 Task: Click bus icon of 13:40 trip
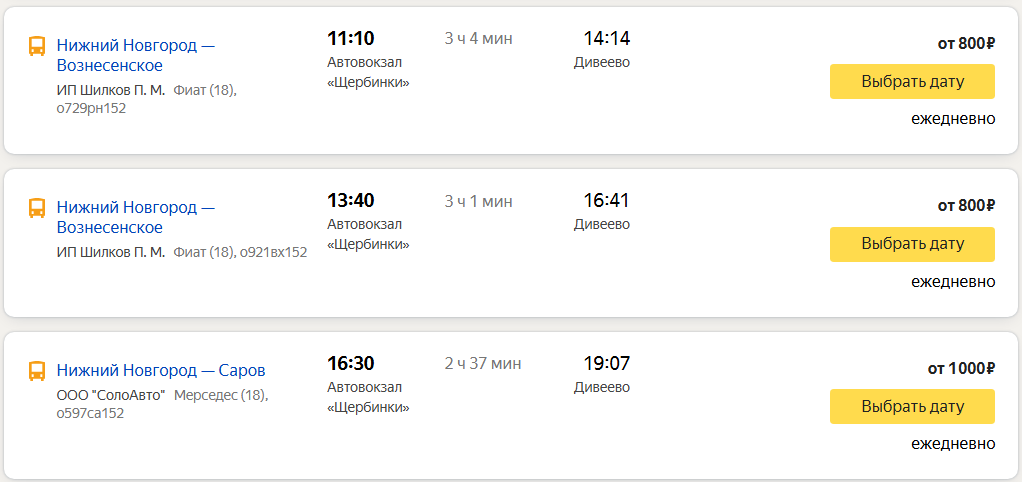pos(37,208)
